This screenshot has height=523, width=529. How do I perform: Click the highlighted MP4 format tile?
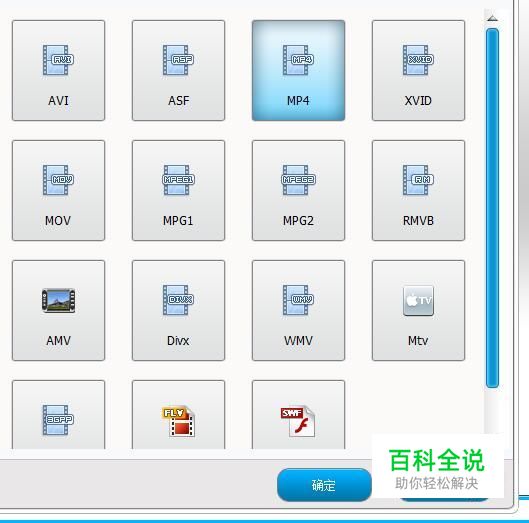coord(299,70)
